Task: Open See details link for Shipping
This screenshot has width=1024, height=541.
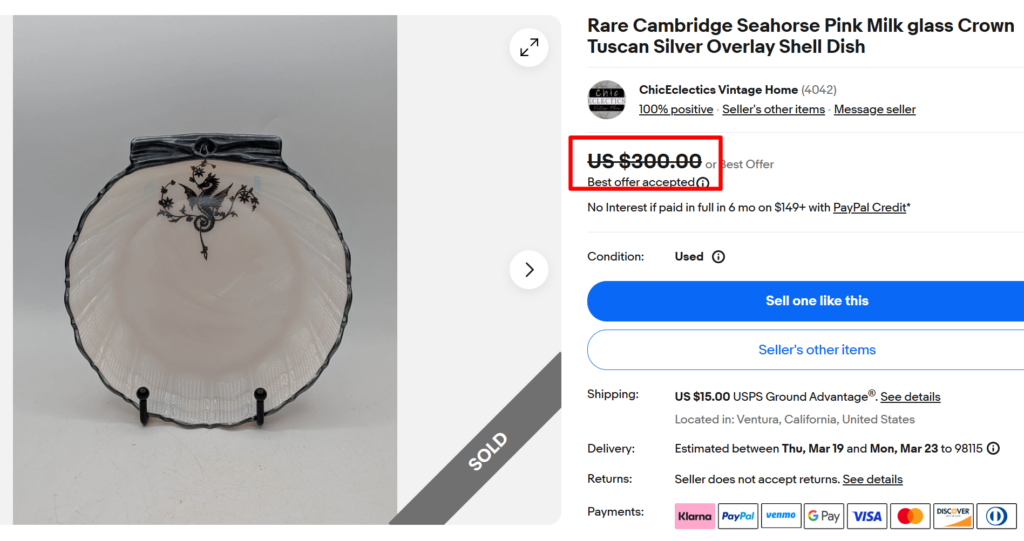Action: point(910,397)
